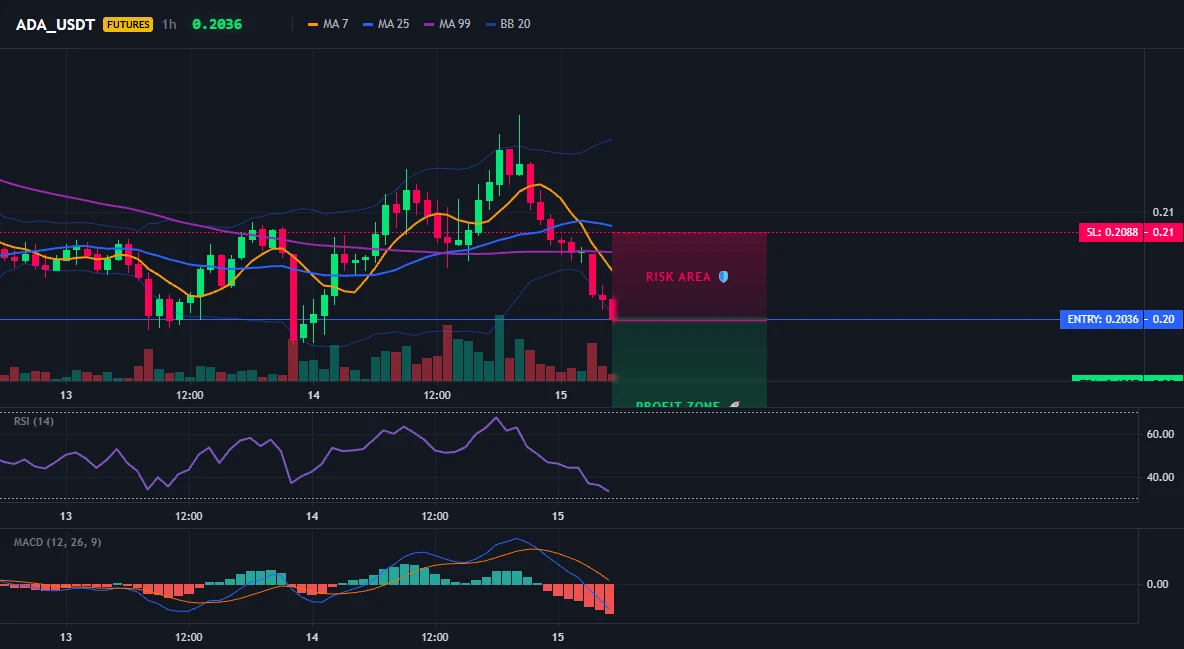Click the ADA_USDT symbol name
The height and width of the screenshot is (649, 1184).
(55, 24)
